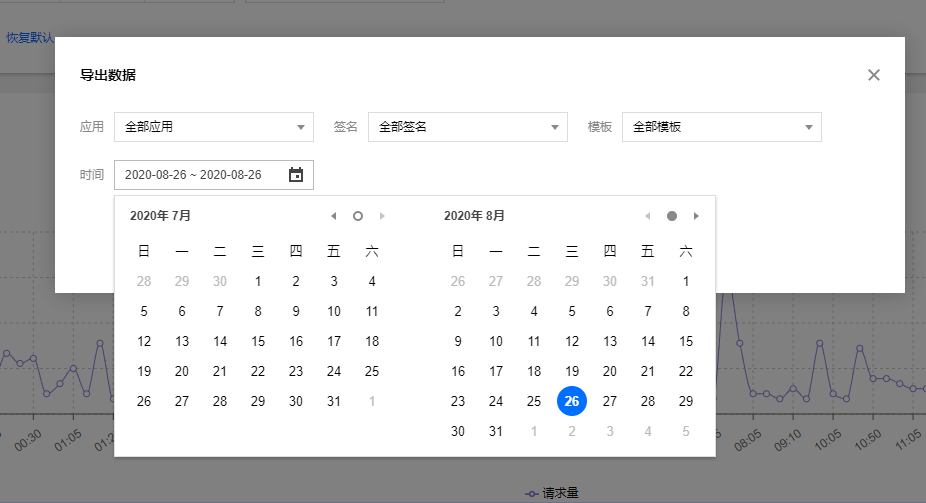Select August 6 in the calendar

[610, 312]
